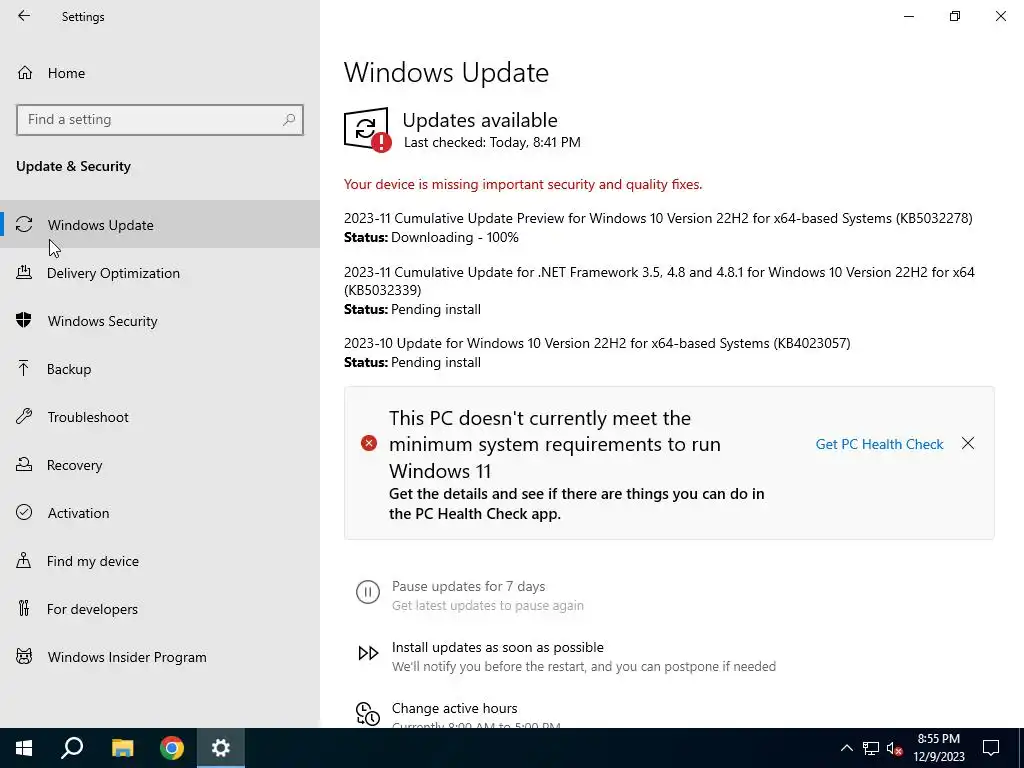Image resolution: width=1024 pixels, height=768 pixels.
Task: Go back using the Settings back arrow
Action: coord(24,16)
